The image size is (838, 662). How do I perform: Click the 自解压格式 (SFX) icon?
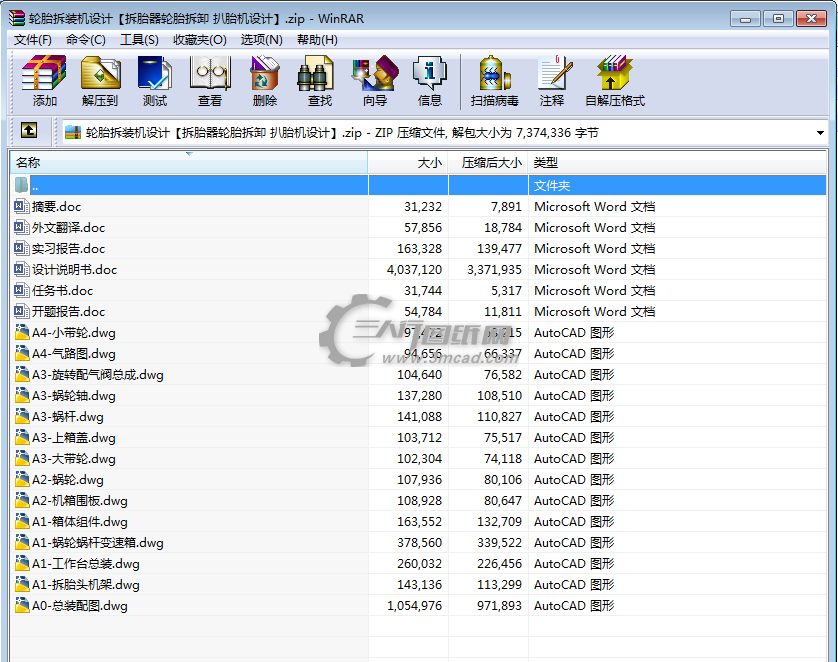click(x=614, y=73)
